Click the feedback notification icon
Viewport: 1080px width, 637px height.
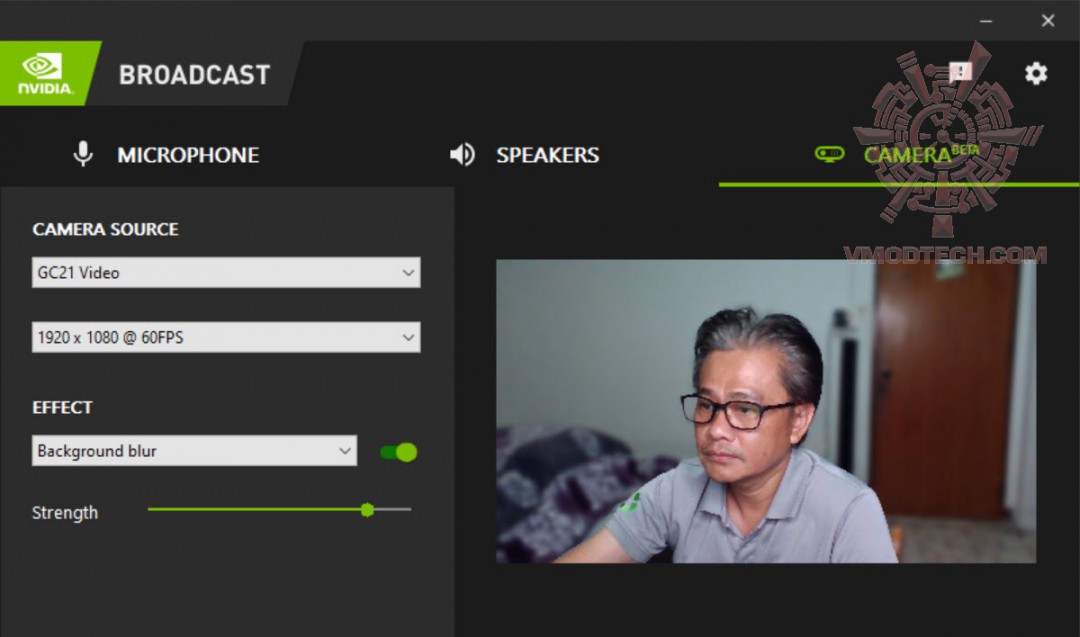coord(960,72)
